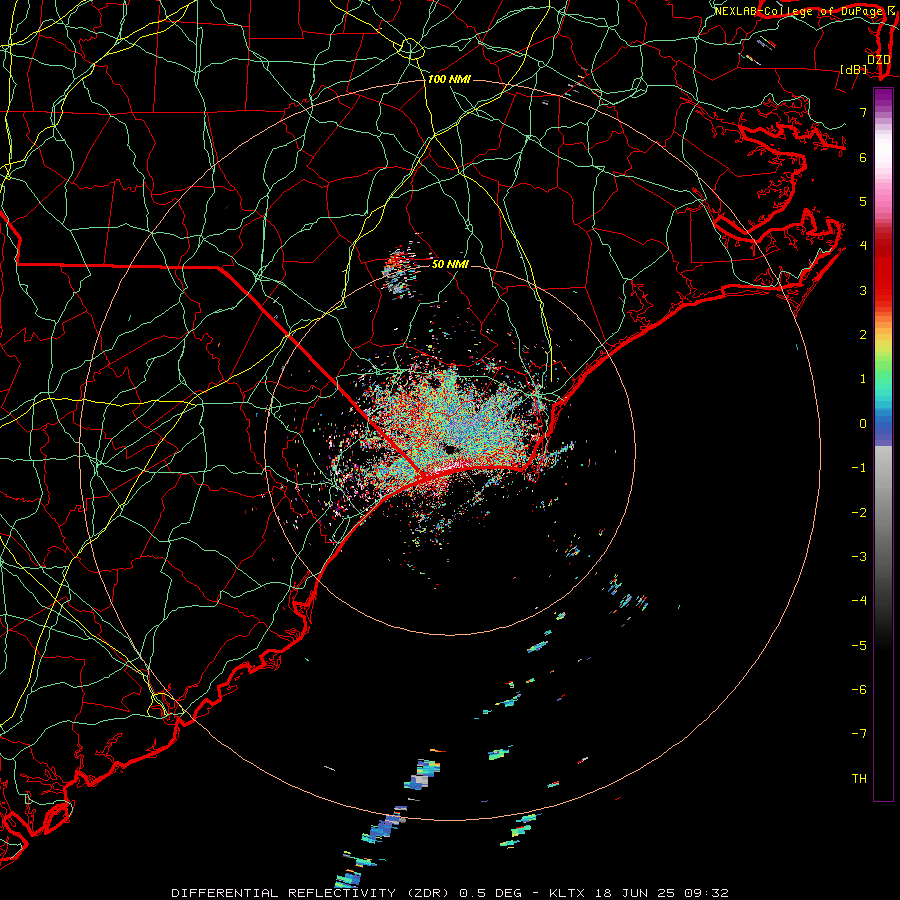Click the DZD color scale title
This screenshot has height=900, width=900.
click(878, 59)
